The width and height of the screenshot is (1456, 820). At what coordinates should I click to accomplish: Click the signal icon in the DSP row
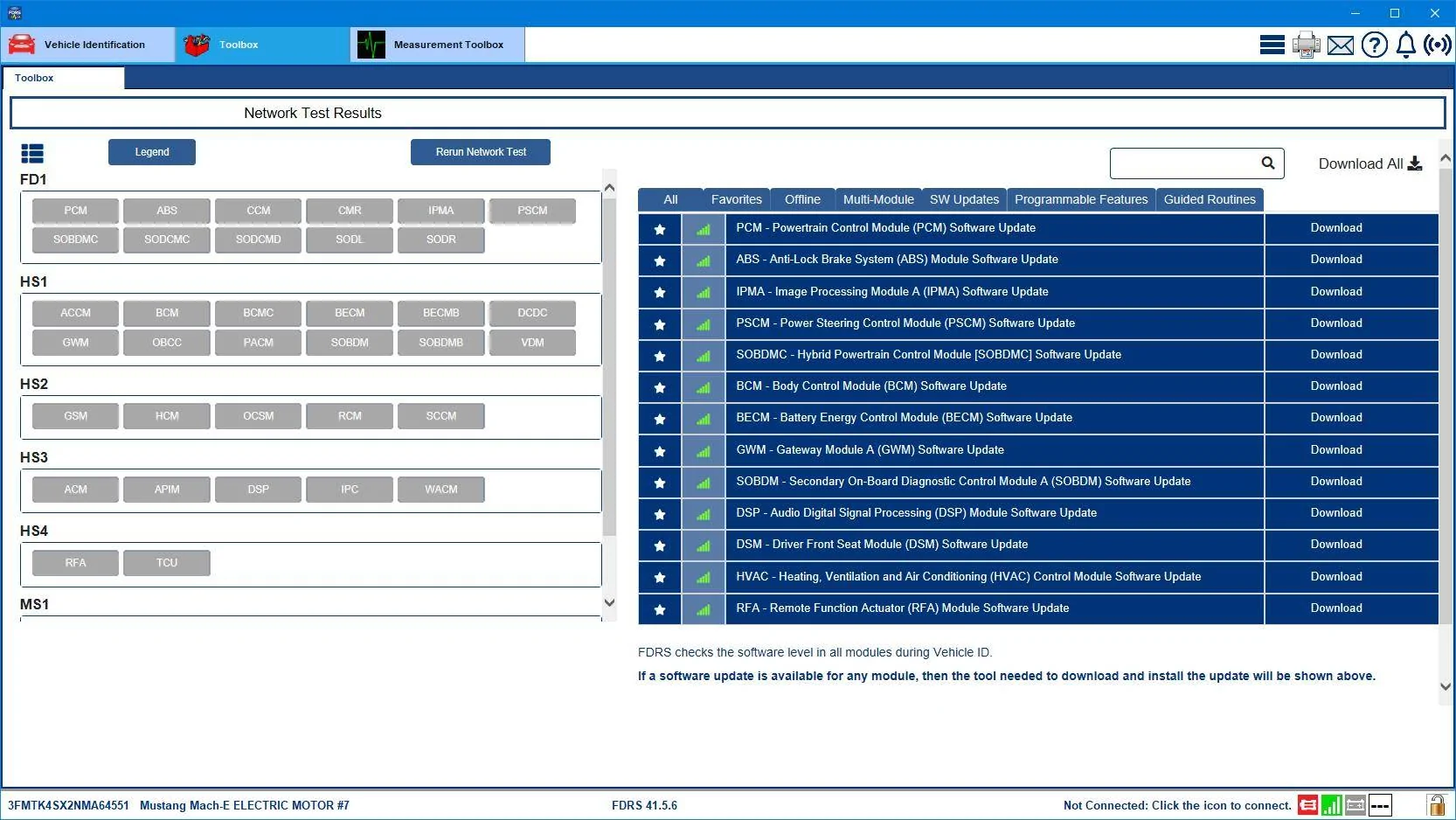704,514
